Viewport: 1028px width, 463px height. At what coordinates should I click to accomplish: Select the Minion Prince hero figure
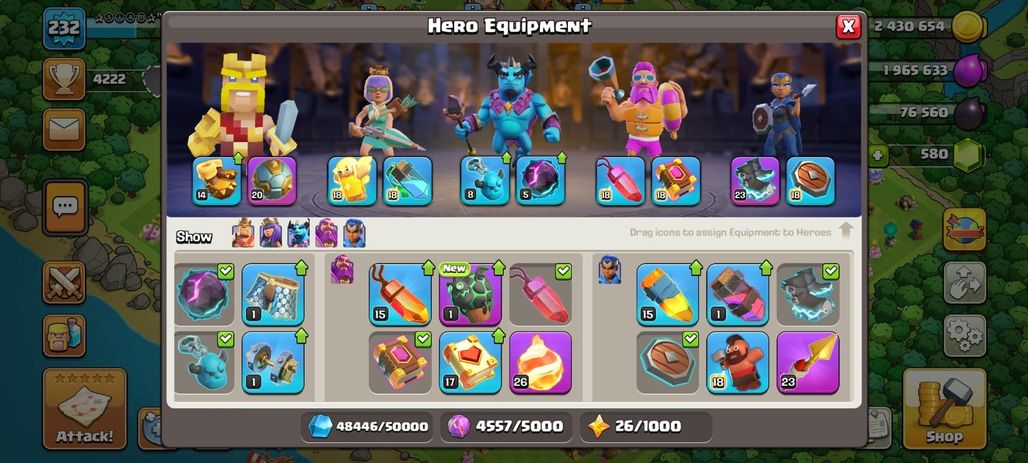point(505,105)
